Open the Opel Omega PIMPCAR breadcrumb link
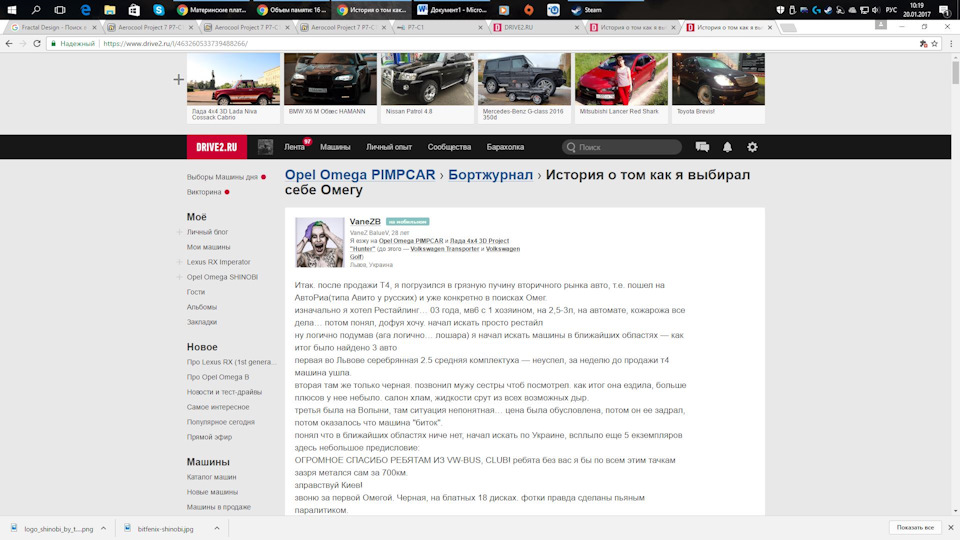 360,174
